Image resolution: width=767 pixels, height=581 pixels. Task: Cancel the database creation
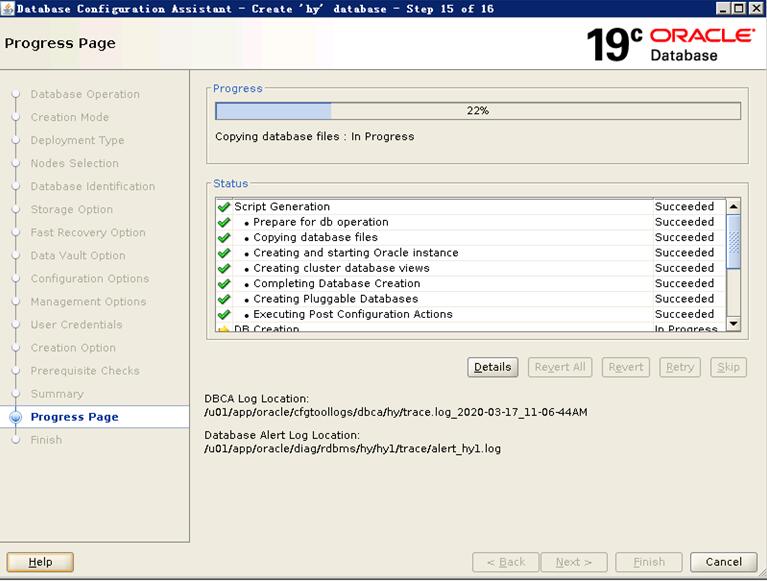coord(723,562)
